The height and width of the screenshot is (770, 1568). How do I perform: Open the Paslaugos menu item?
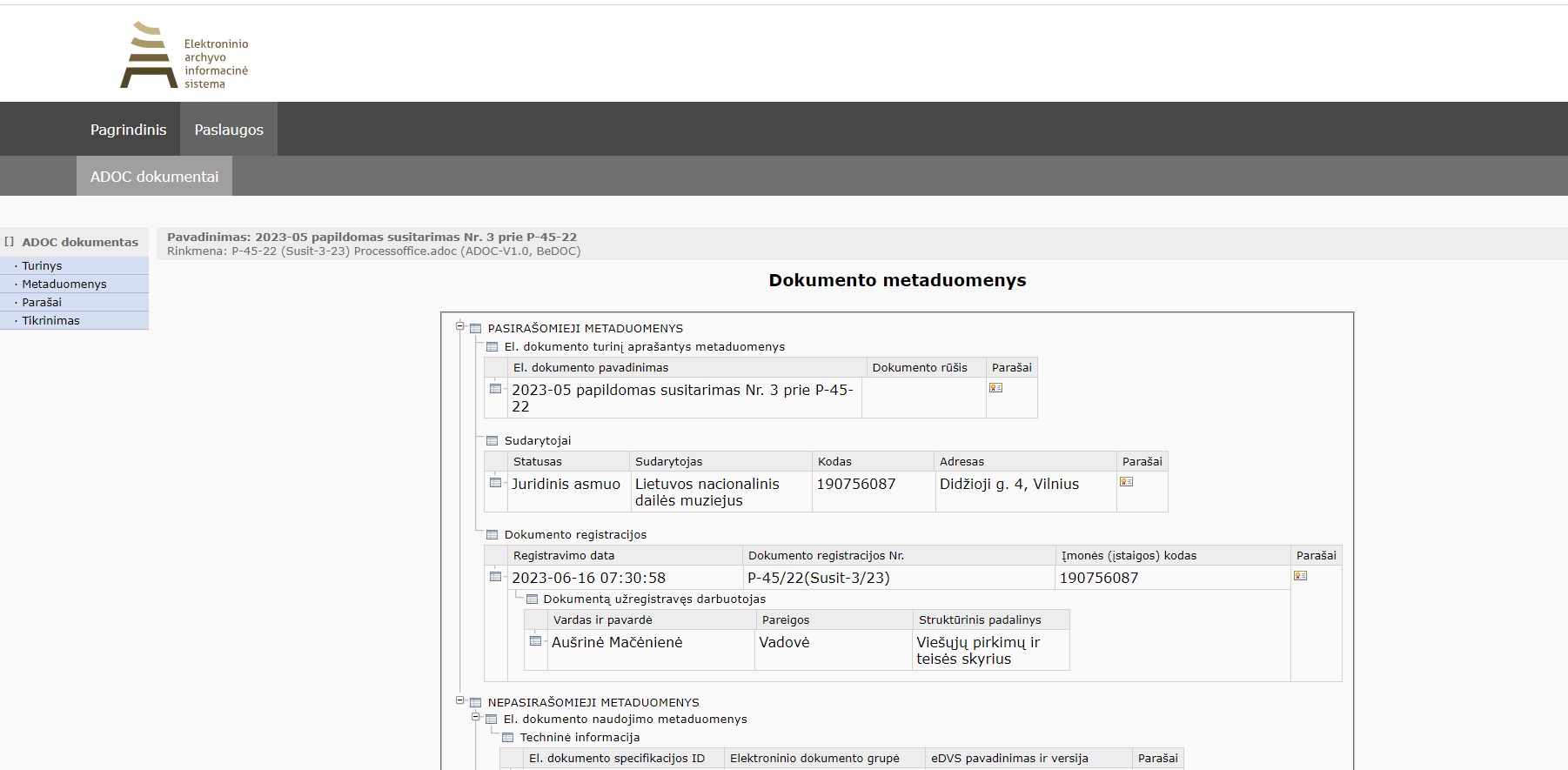click(x=229, y=130)
